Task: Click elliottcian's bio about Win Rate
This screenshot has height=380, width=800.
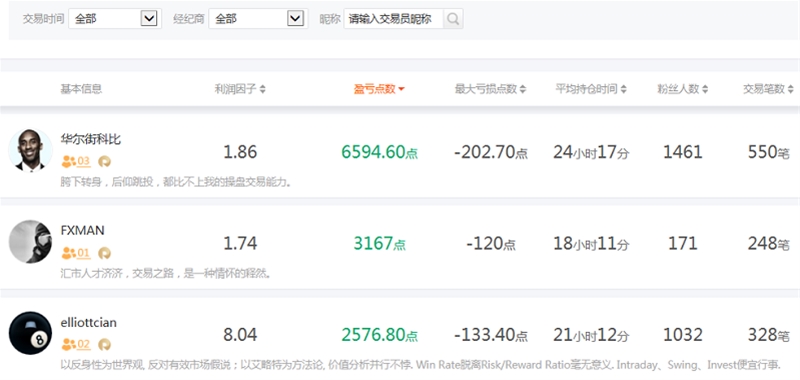Action: click(421, 365)
